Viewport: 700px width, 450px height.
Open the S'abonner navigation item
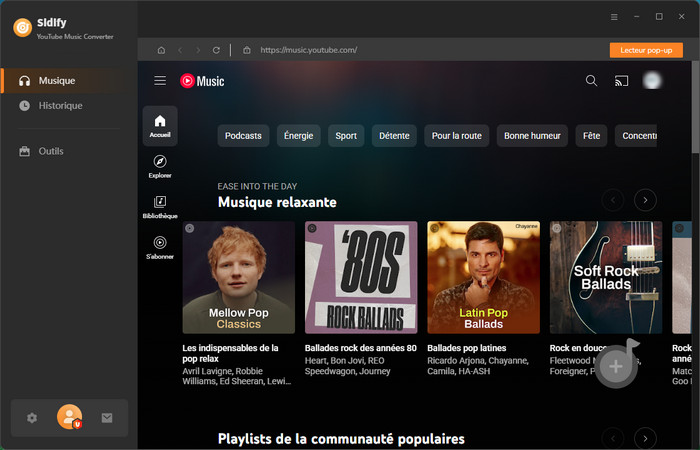click(160, 248)
